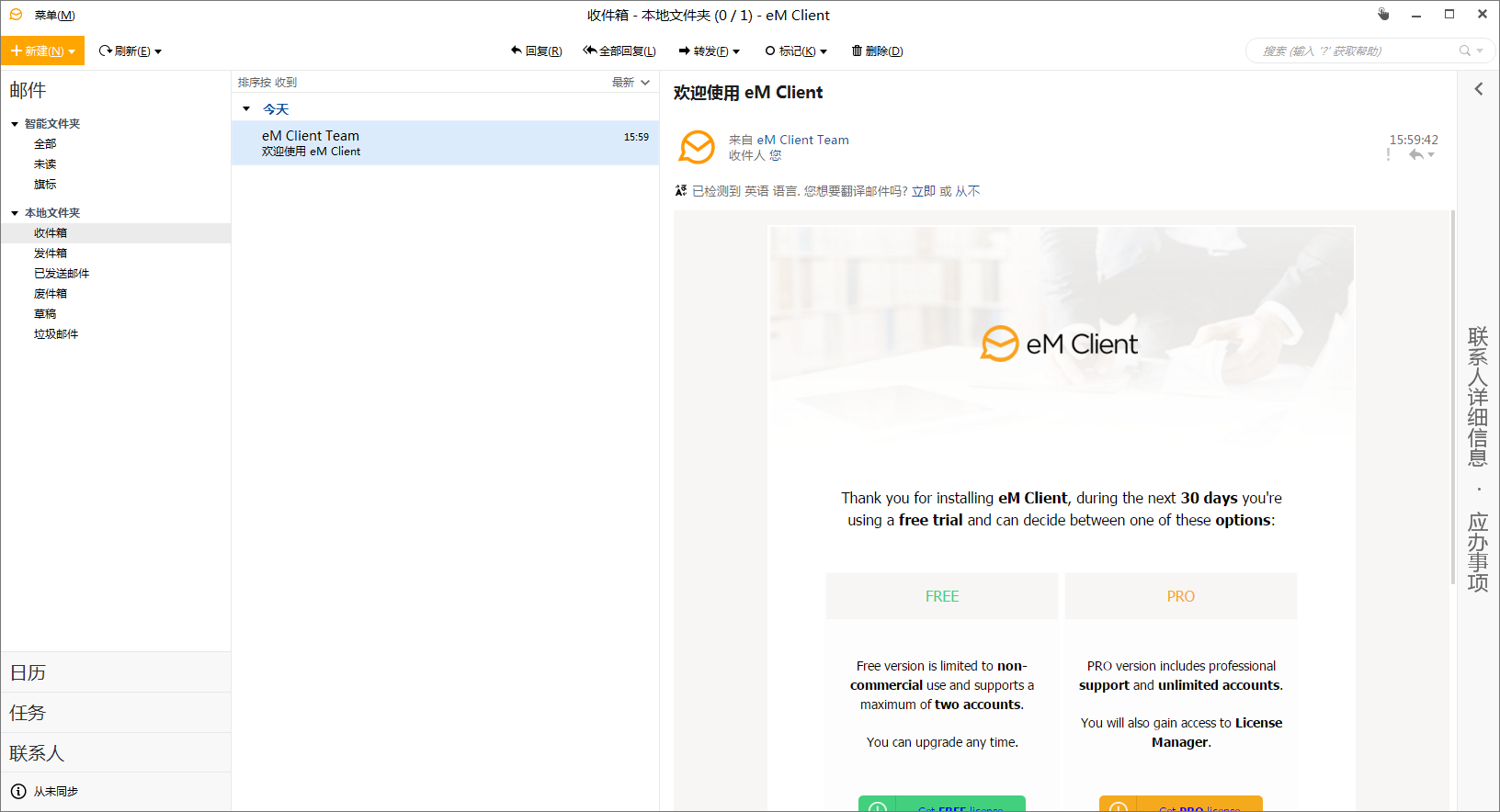Screen dimensions: 1500x812
Task: Click sender name eM Client Team
Action: (802, 141)
